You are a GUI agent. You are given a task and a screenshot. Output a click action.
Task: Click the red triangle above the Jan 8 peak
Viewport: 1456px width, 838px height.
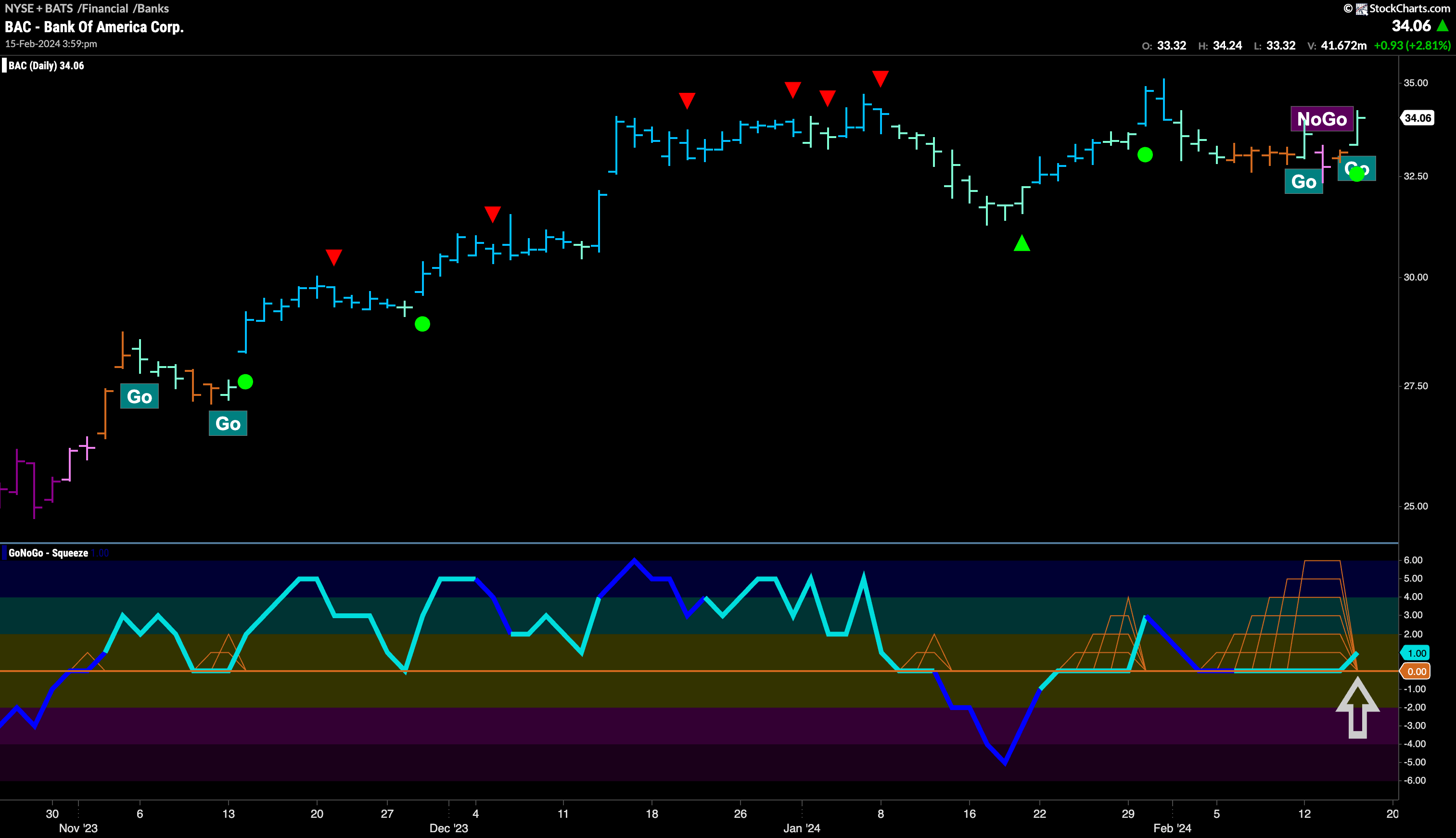tap(880, 78)
